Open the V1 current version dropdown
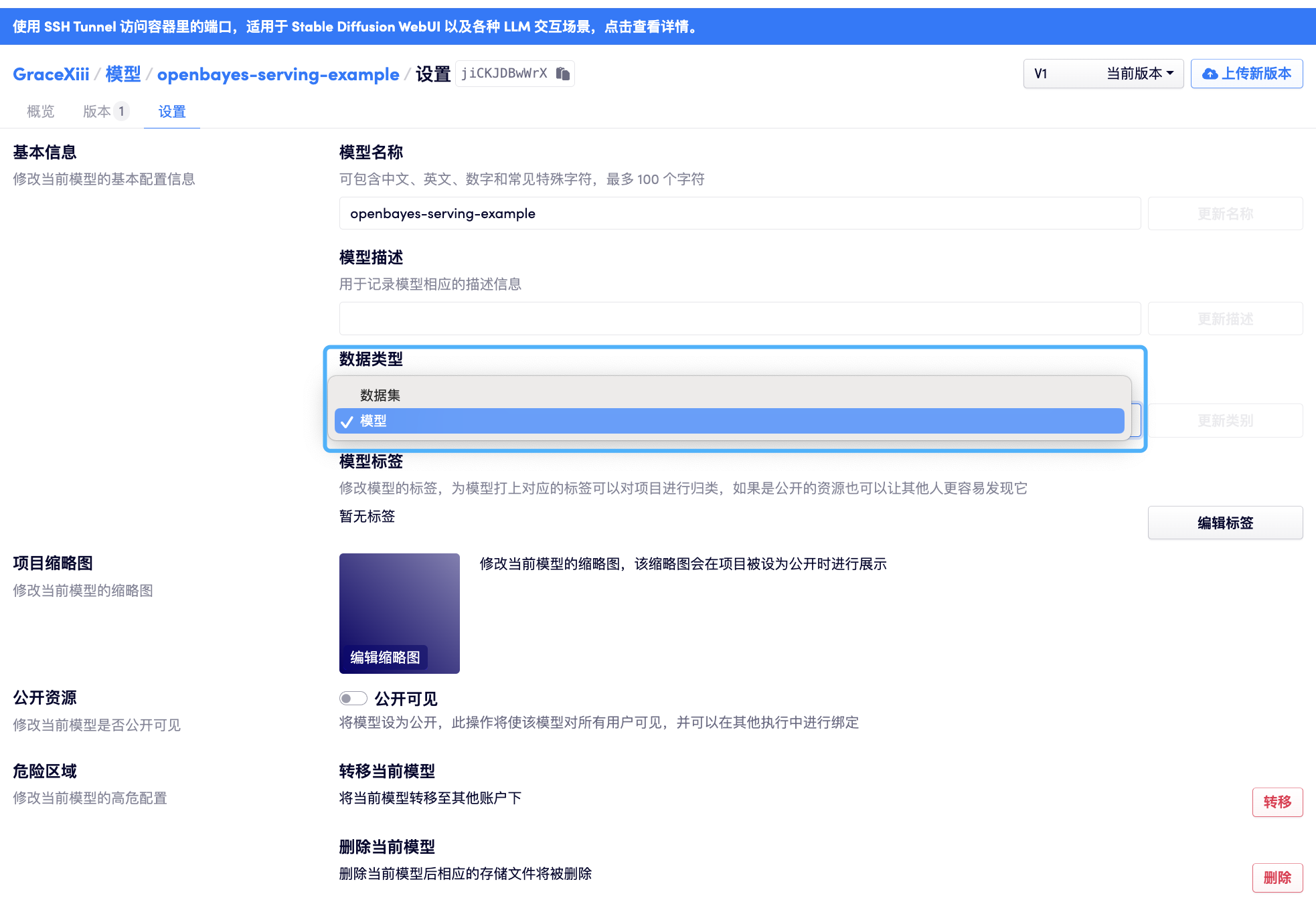The width and height of the screenshot is (1316, 910). (1102, 74)
